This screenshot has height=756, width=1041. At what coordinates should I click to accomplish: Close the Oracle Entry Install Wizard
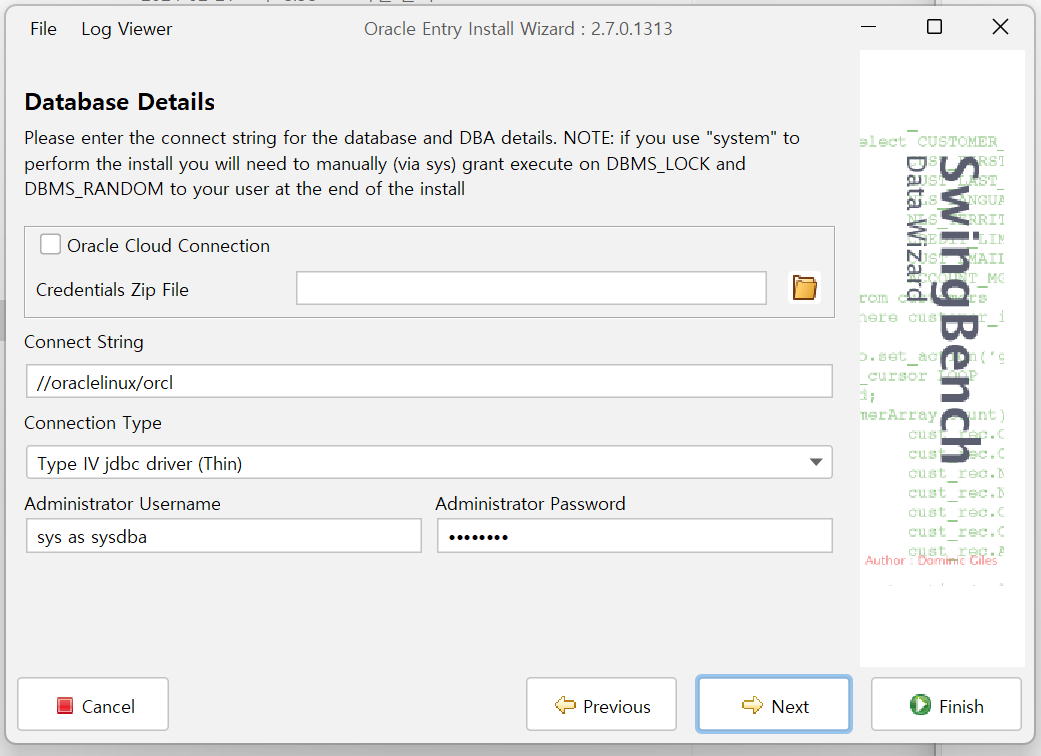(x=1000, y=27)
